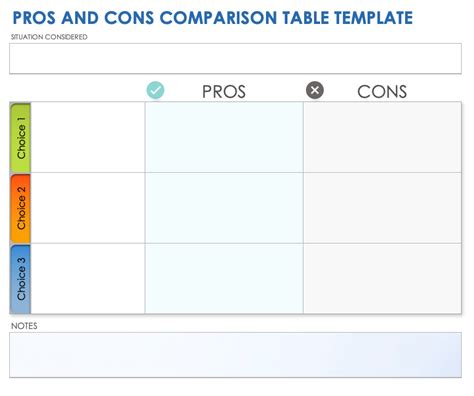Image resolution: width=474 pixels, height=396 pixels.
Task: Click the Choice 2 cons cell
Action: coord(382,208)
